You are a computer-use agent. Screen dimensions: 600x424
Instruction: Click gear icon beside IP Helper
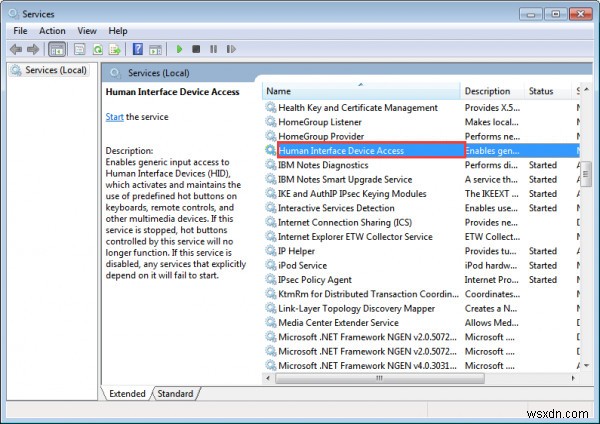coord(271,251)
